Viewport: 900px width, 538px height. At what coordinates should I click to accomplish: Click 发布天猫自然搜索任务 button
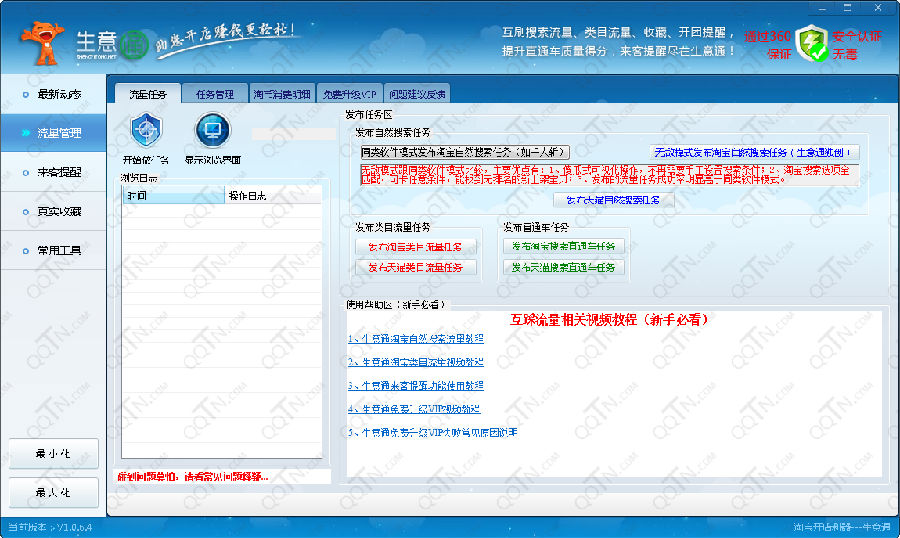613,200
